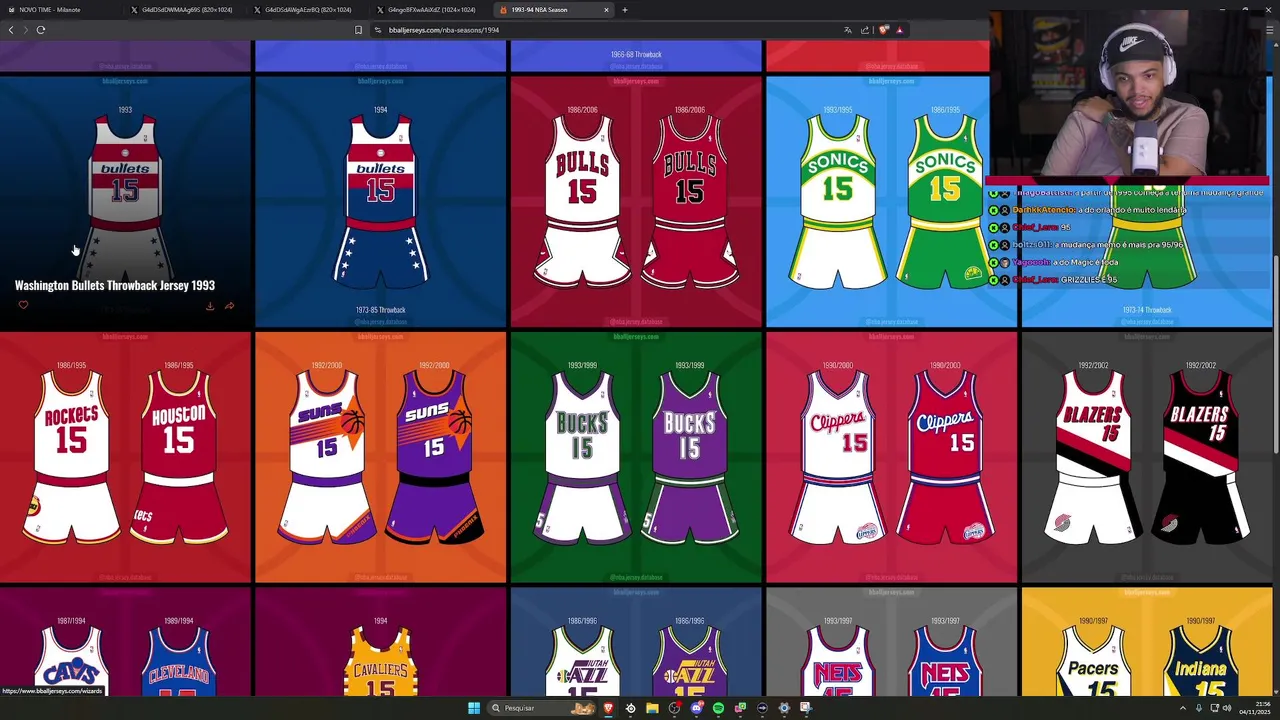Click the share icon in the address bar
Viewport: 1280px width, 720px height.
[865, 30]
